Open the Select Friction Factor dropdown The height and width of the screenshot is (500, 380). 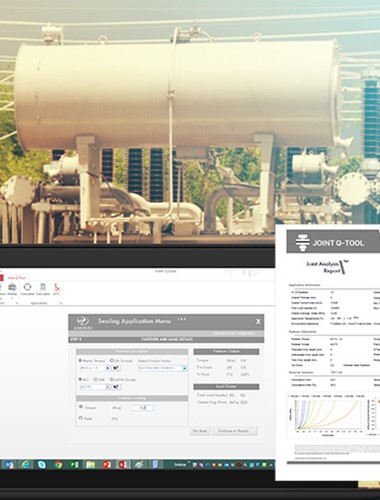162,368
